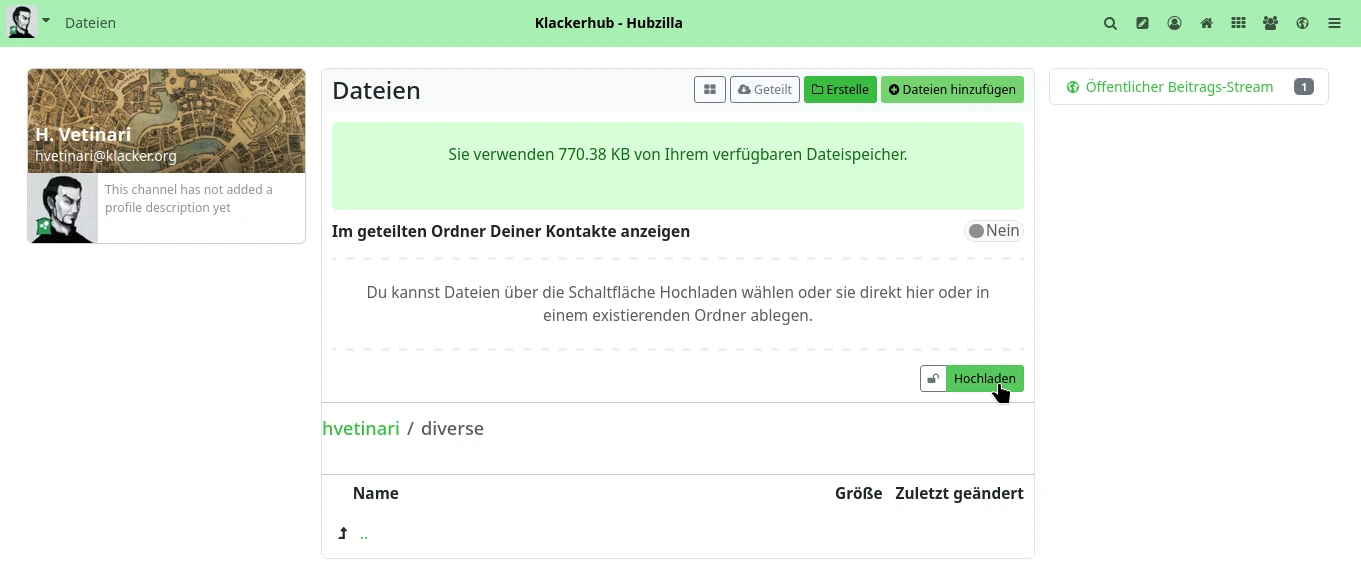Viewport: 1361px width, 569px height.
Task: Expand the Erstelle folder creation panel
Action: [x=840, y=90]
